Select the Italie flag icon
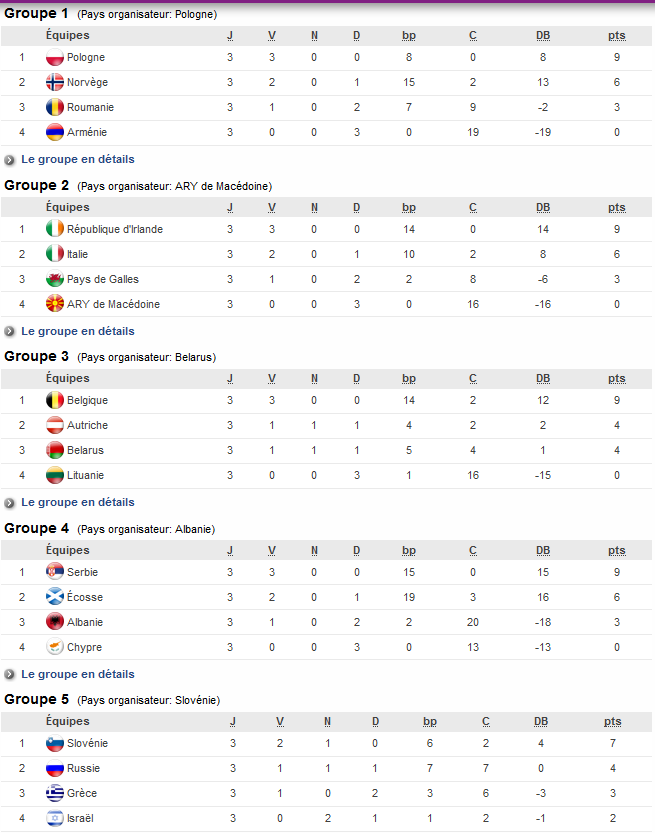The width and height of the screenshot is (655, 833). pos(55,254)
